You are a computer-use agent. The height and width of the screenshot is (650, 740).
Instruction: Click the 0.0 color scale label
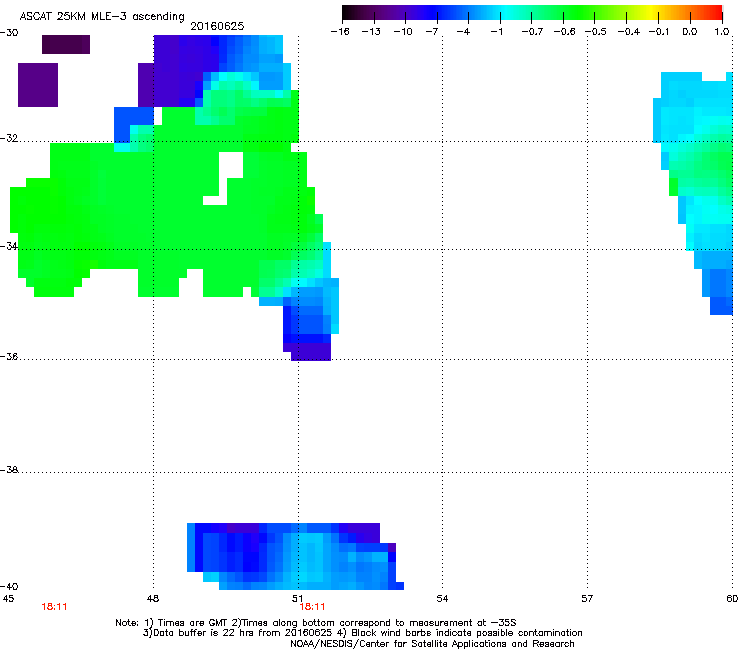click(690, 32)
